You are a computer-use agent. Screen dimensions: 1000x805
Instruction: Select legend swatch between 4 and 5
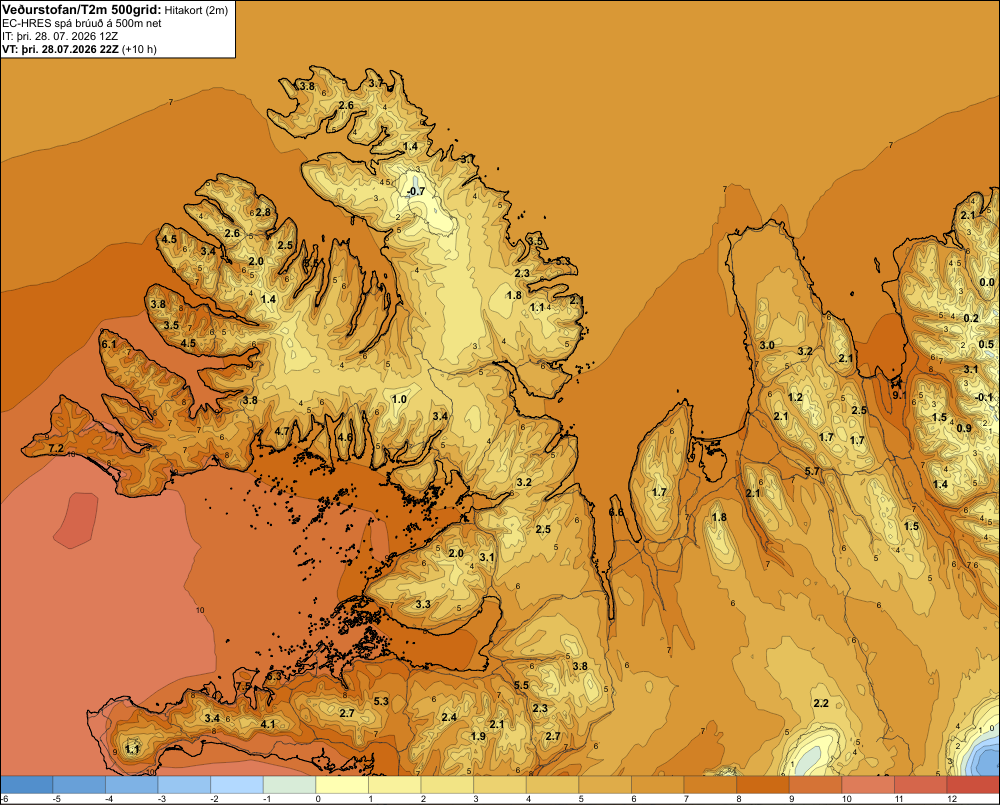click(552, 785)
